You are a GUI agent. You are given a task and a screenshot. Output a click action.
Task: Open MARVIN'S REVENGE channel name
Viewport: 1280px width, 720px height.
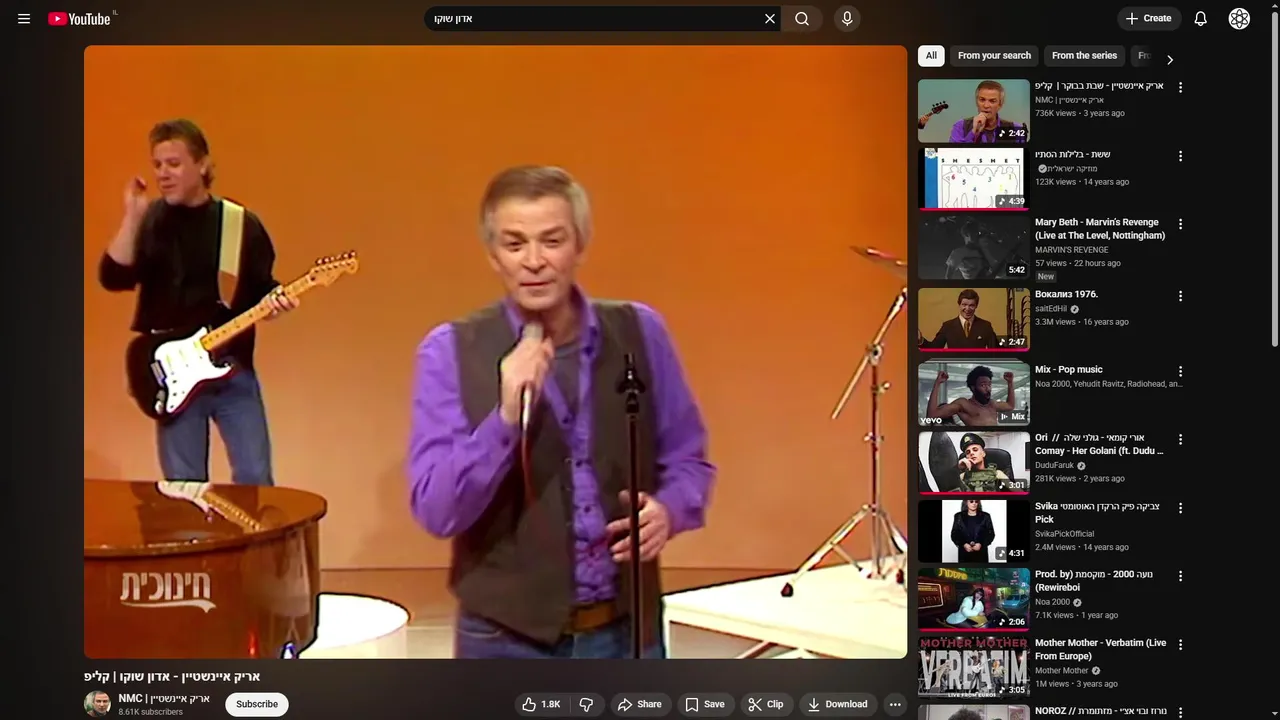tap(1072, 250)
